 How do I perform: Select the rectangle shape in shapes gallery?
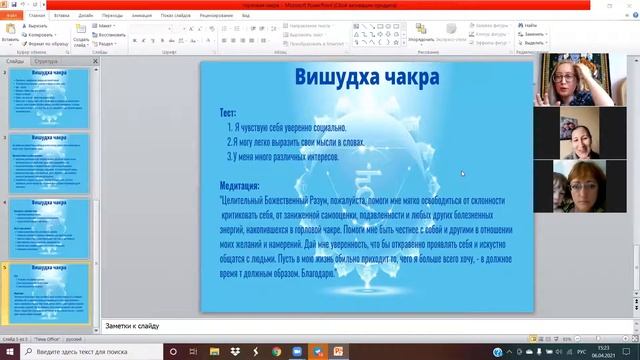click(380, 27)
